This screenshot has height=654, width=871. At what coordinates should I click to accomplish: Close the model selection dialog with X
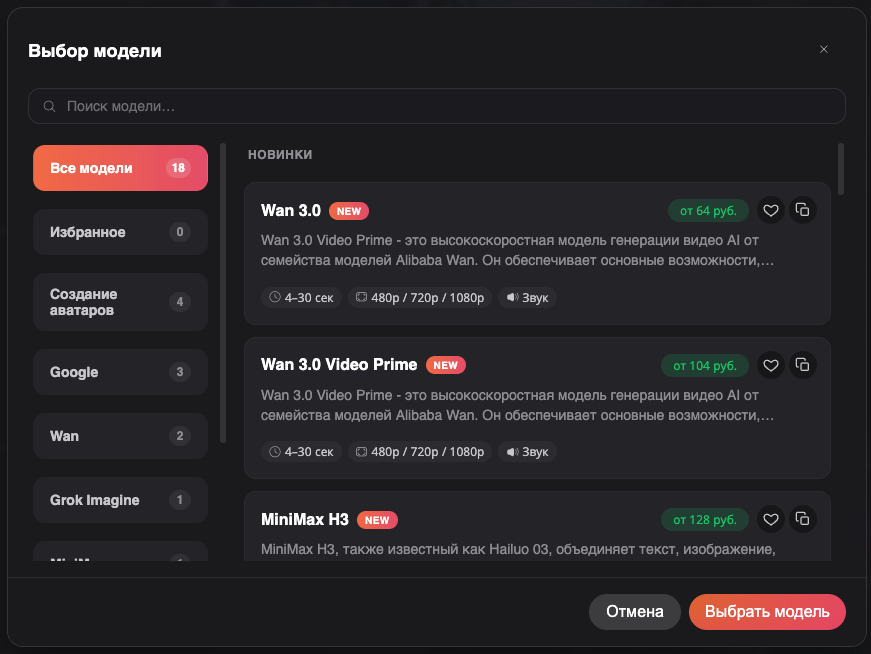(824, 49)
